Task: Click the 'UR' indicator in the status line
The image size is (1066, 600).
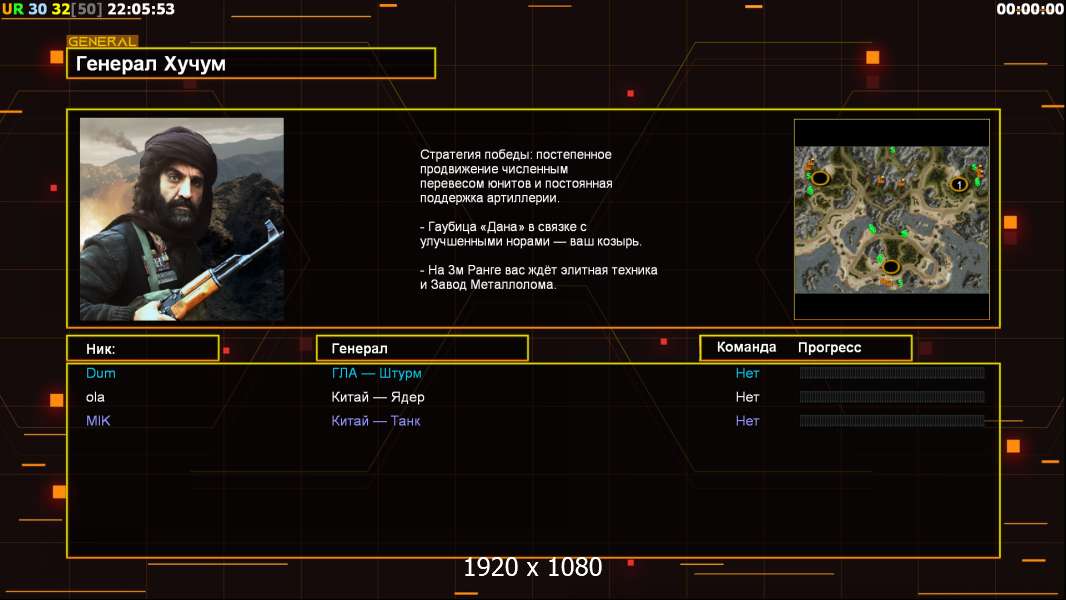Action: click(x=12, y=9)
